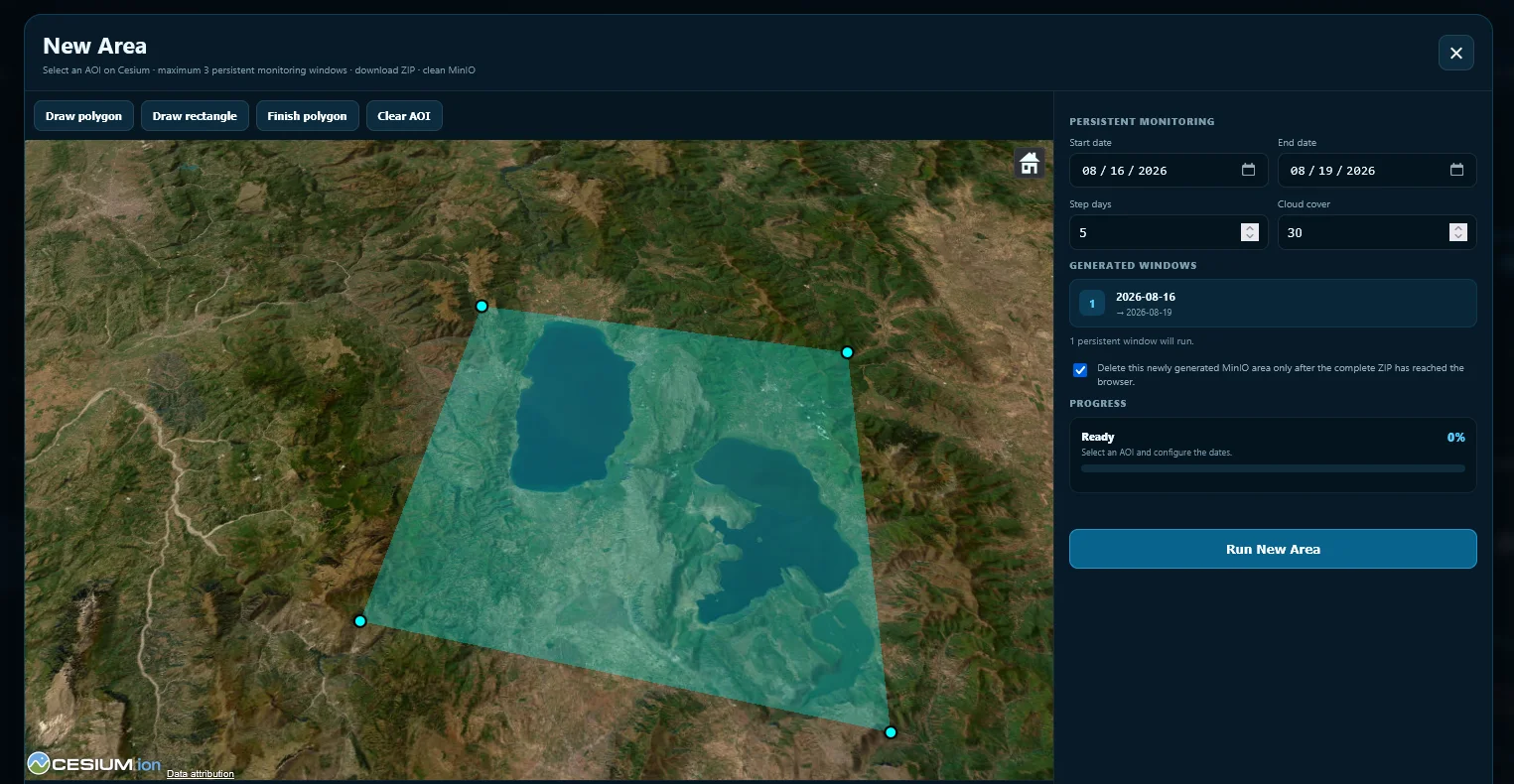Viewport: 1514px width, 784px height.
Task: Click the Draw polygon button
Action: pos(83,116)
